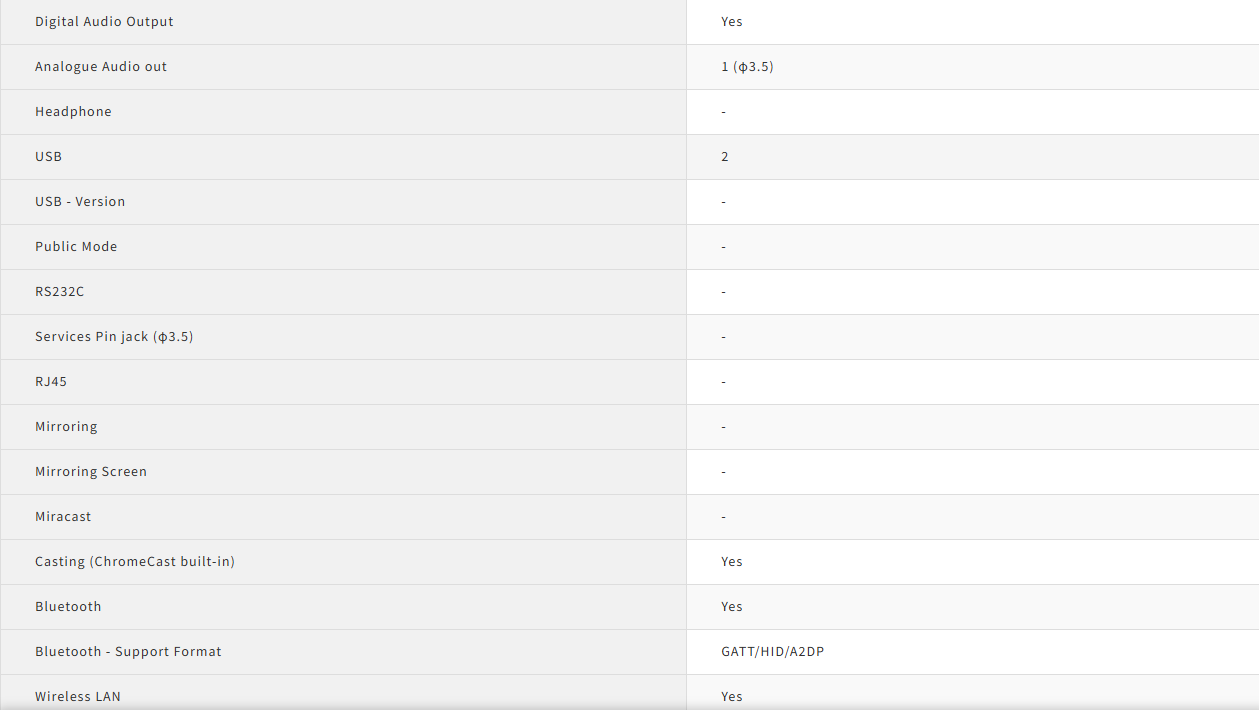Image resolution: width=1259 pixels, height=710 pixels.
Task: Click the 1 (φ3.5) audio out value
Action: coord(747,67)
